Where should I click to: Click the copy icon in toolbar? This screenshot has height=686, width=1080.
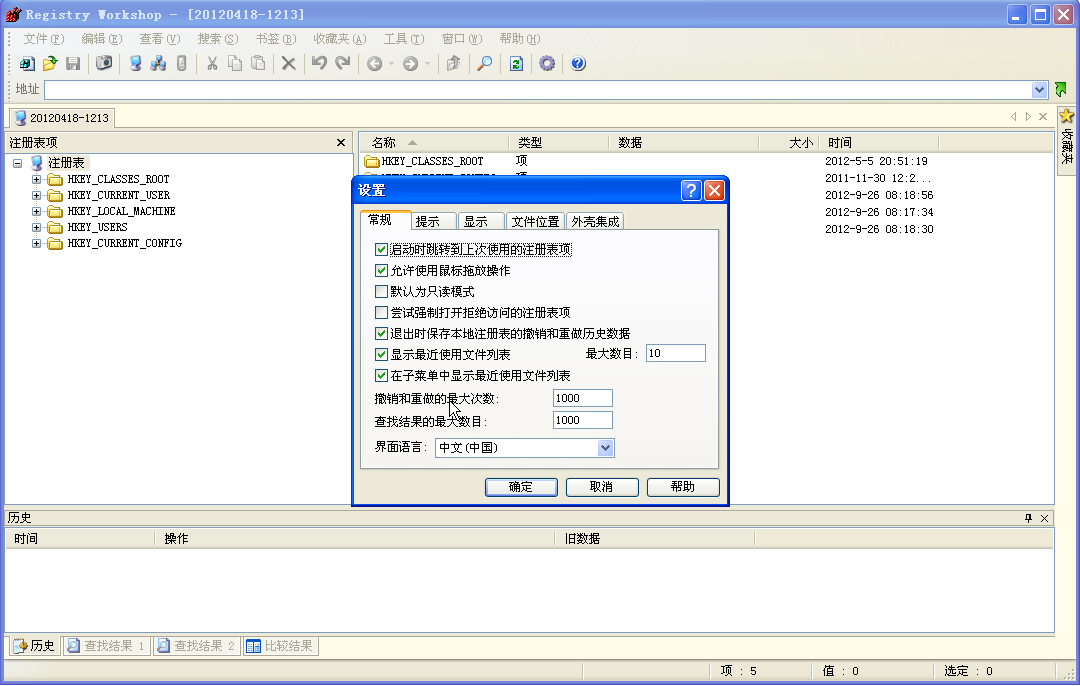[x=235, y=64]
